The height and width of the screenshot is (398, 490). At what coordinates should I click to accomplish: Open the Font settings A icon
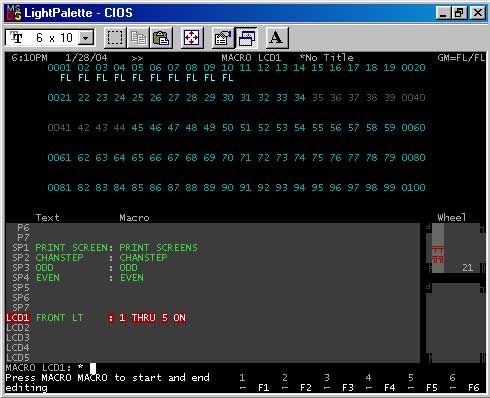(x=277, y=38)
